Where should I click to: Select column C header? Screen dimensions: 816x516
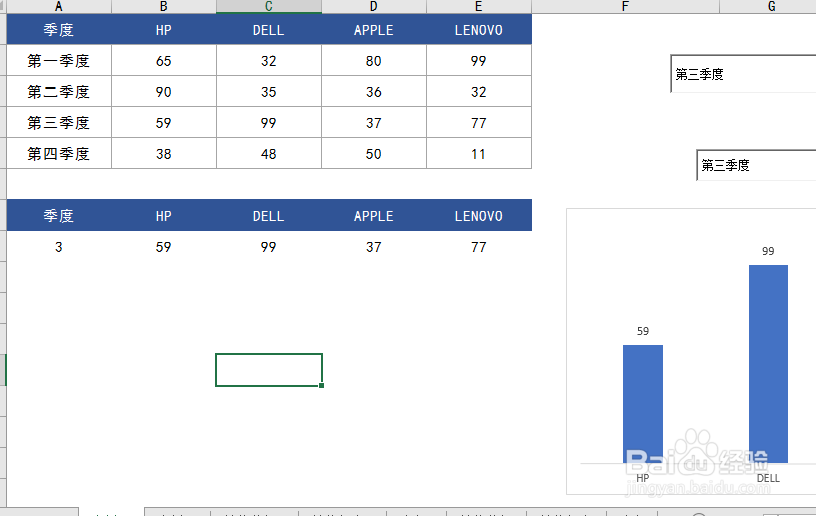(269, 6)
